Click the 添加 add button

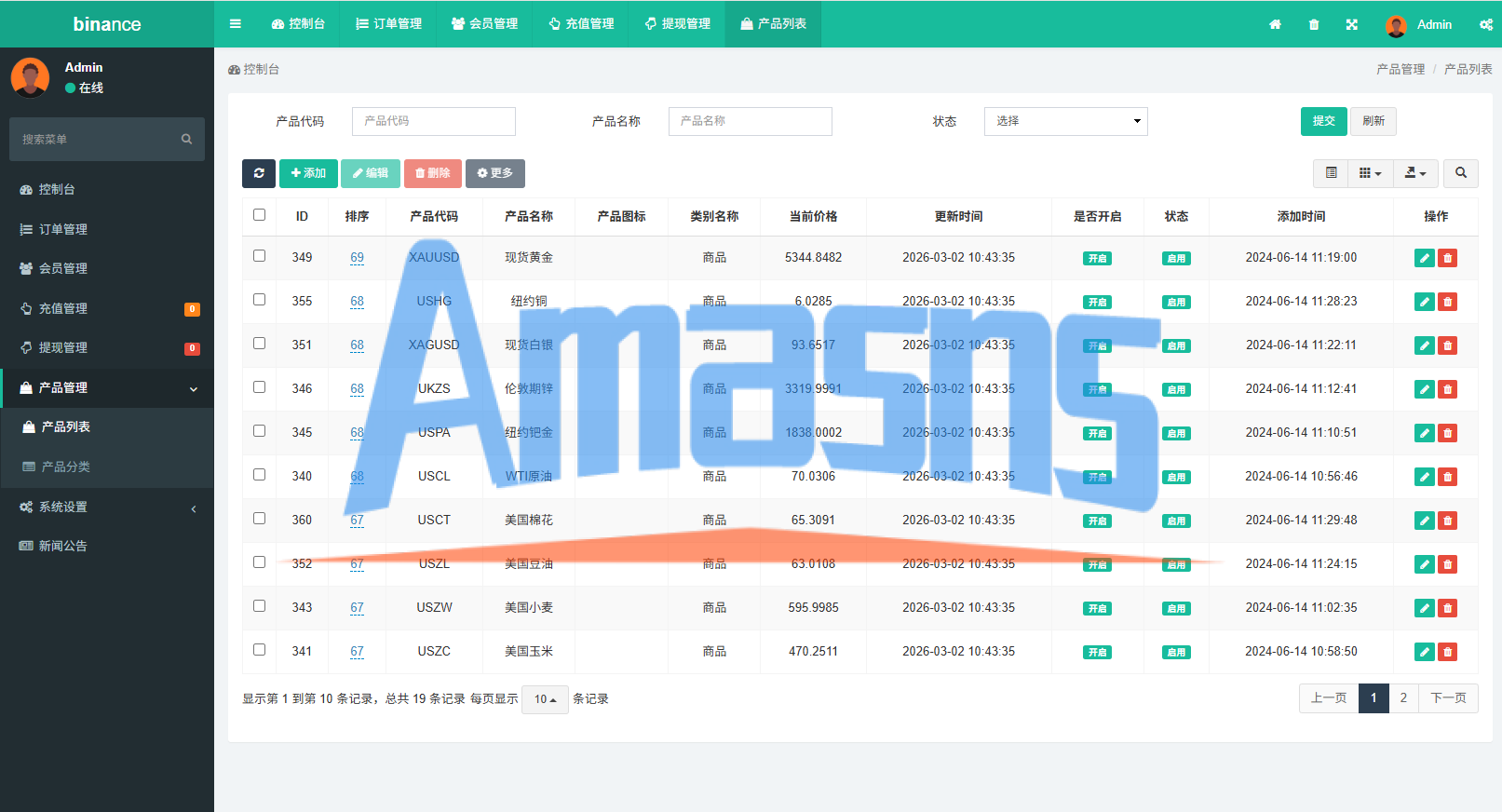click(308, 173)
